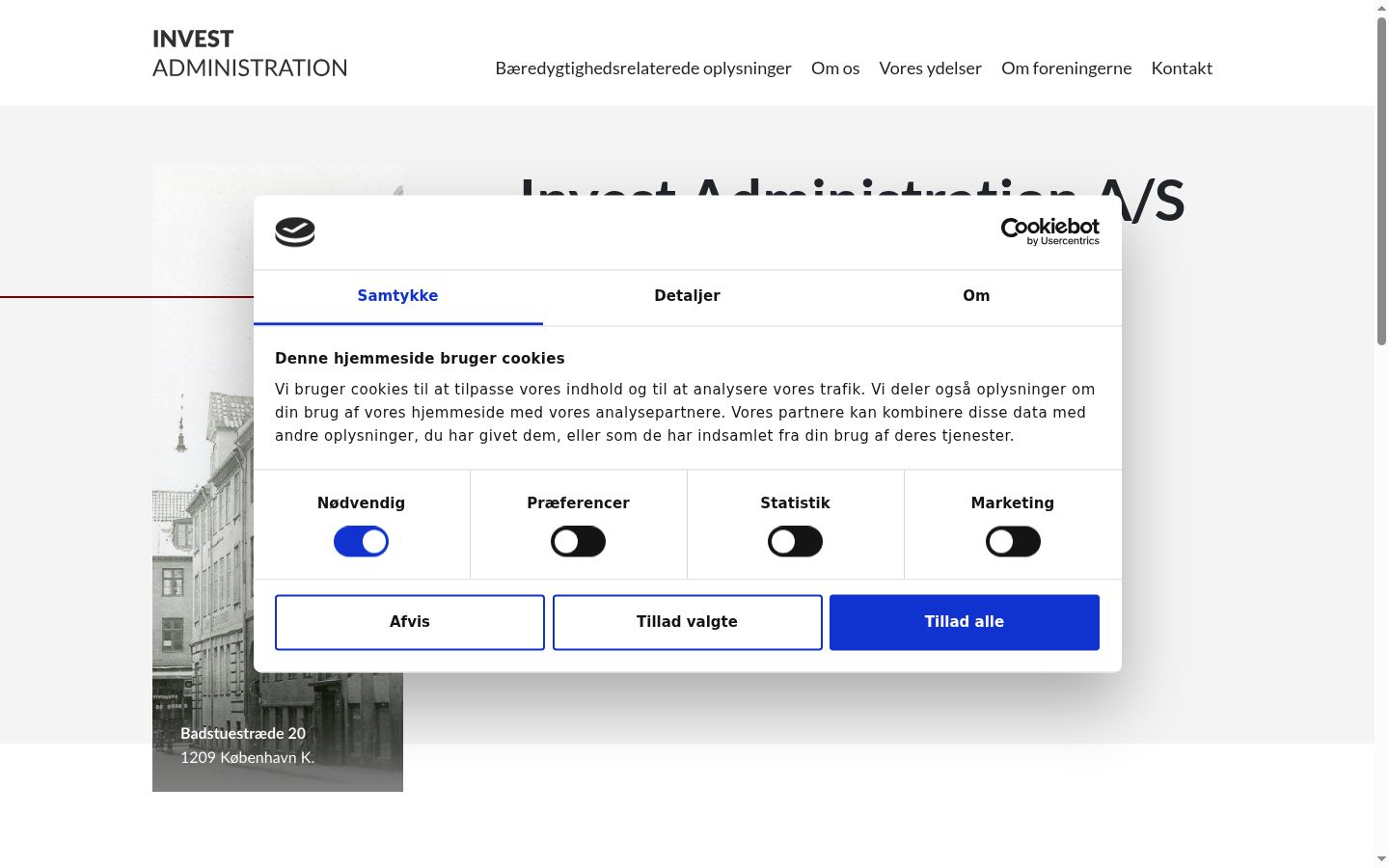The height and width of the screenshot is (868, 1389).
Task: Click the page vertical scrollbar thumb
Action: [1381, 180]
